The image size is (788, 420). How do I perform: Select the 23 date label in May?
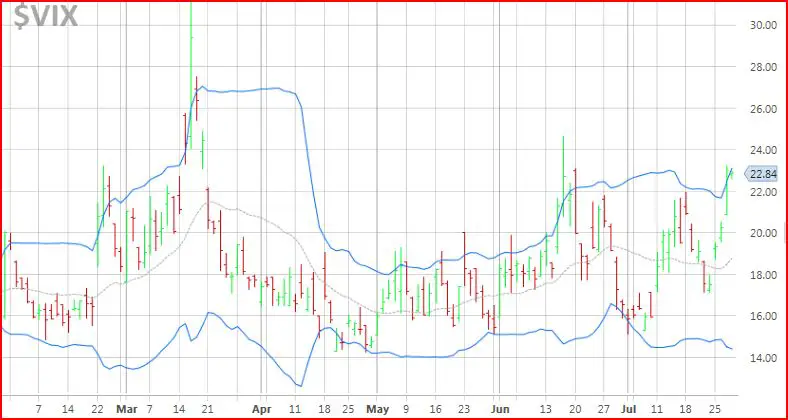tap(465, 409)
